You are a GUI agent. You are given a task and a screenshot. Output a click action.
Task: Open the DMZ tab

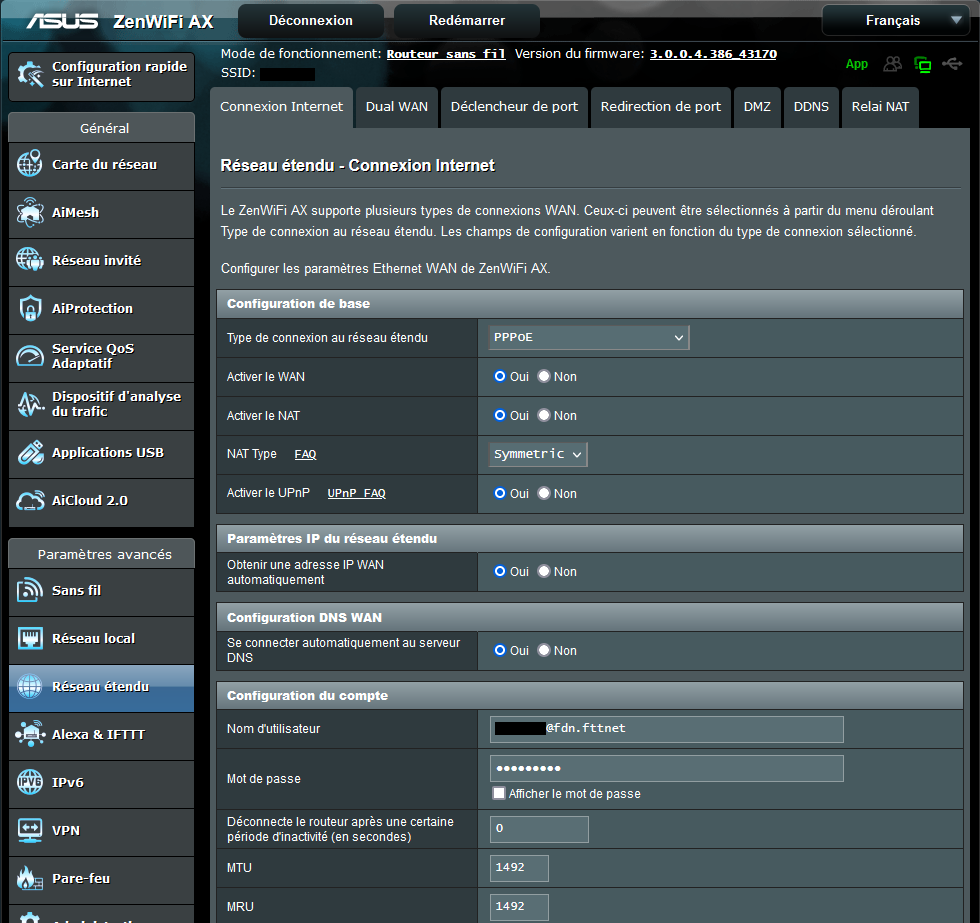pos(757,107)
